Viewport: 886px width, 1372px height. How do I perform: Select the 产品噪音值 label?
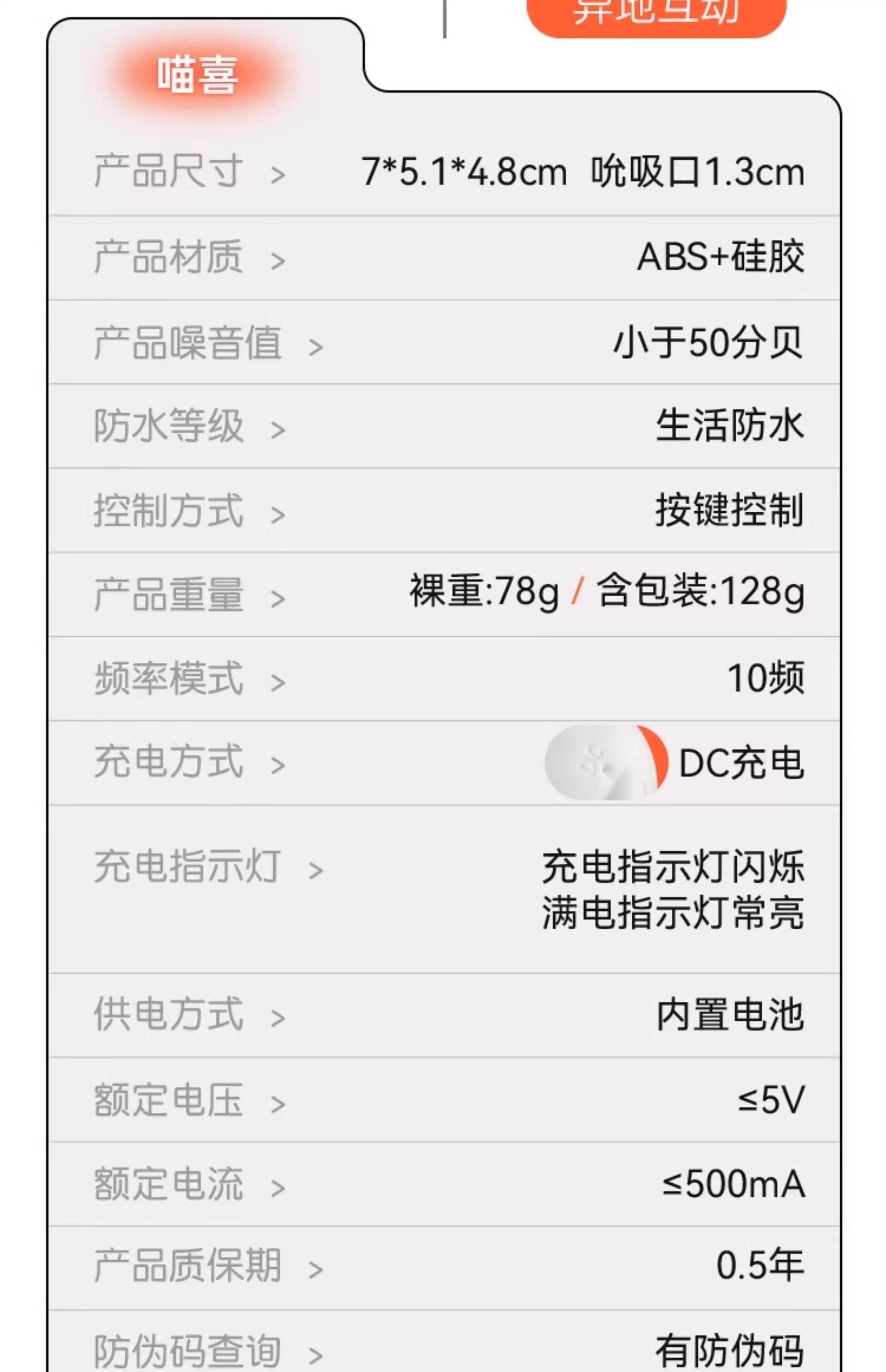pyautogui.click(x=188, y=343)
